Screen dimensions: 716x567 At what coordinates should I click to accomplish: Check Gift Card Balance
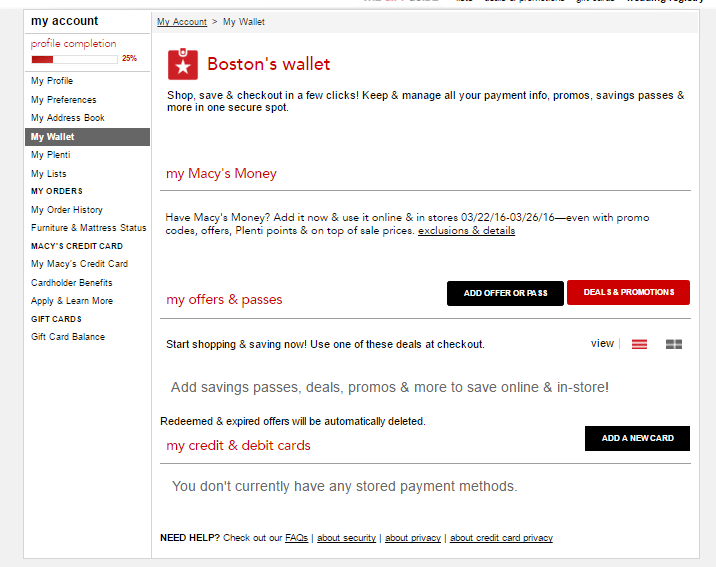coord(68,337)
